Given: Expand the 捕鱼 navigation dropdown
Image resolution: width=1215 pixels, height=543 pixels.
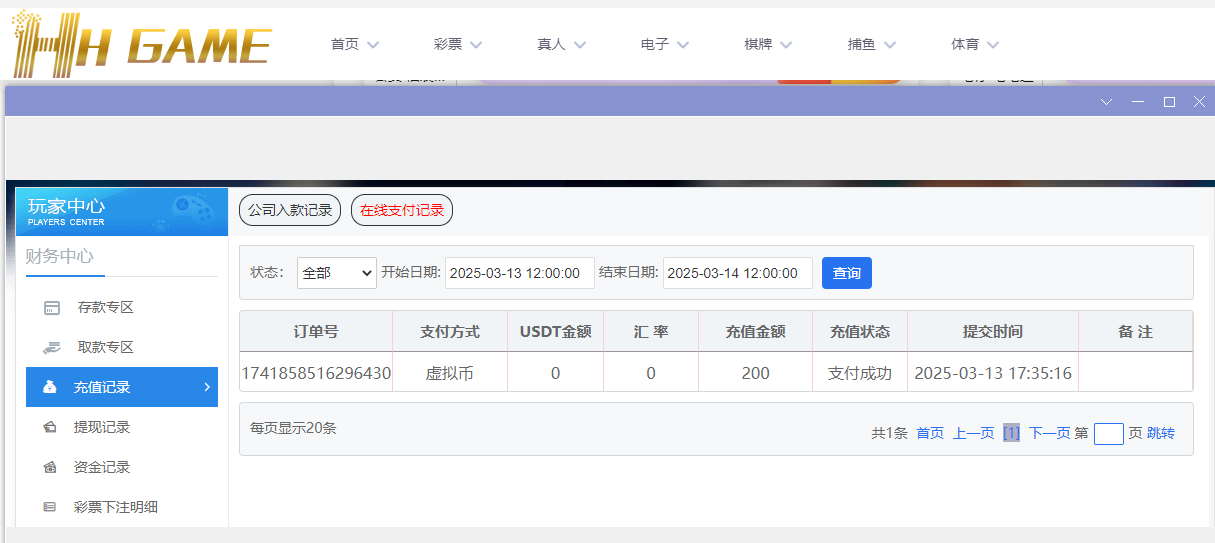Looking at the screenshot, I should coord(890,45).
